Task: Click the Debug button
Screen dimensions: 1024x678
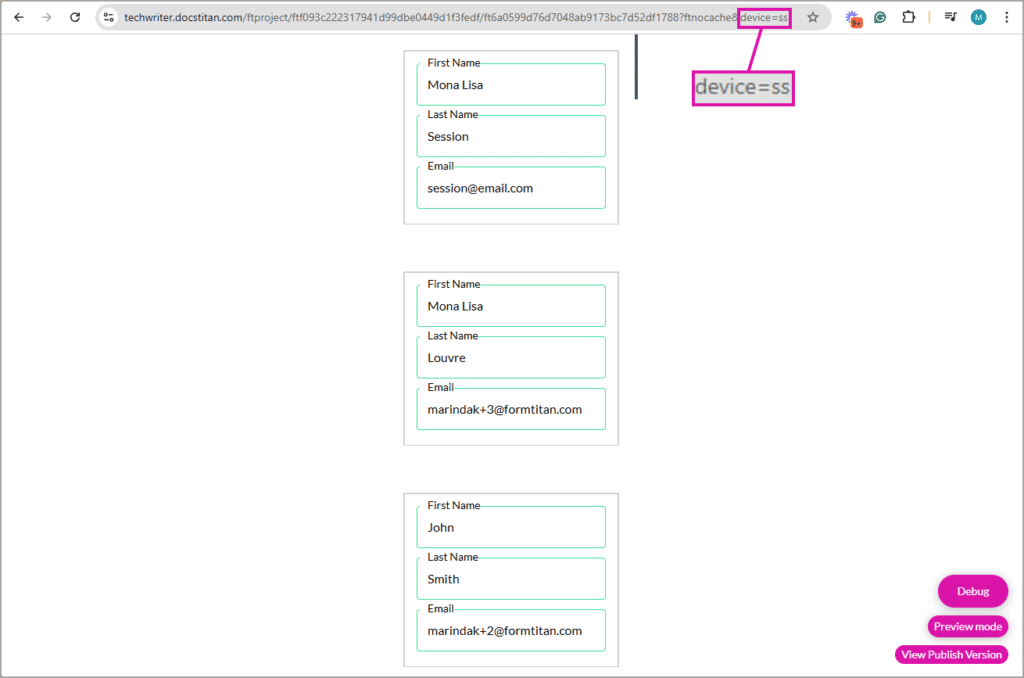Action: 972,591
